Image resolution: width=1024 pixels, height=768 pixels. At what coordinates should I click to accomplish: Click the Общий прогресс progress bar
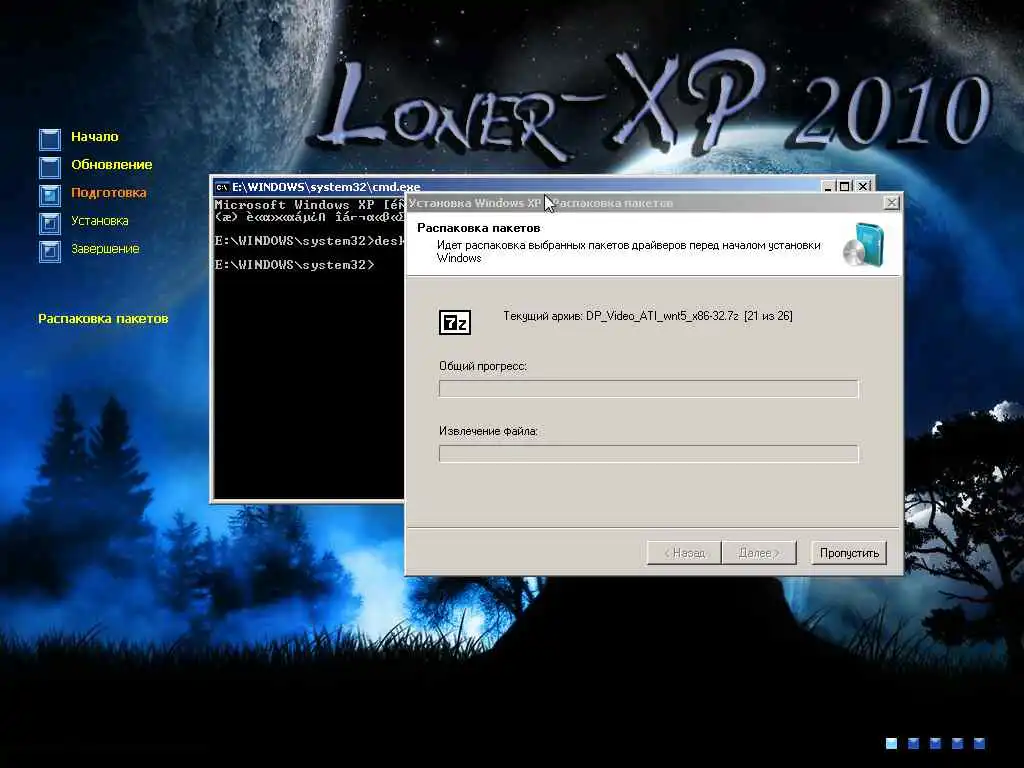648,389
